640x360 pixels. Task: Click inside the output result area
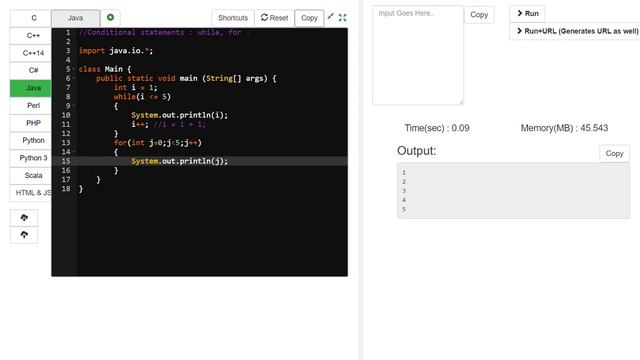point(513,191)
